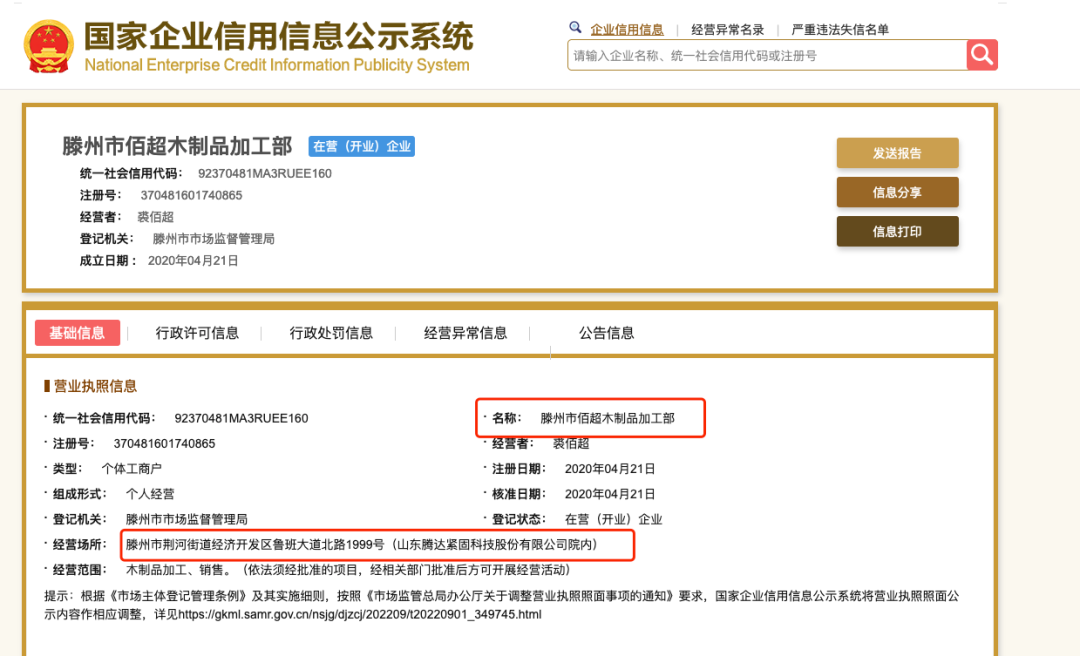Click the 核准日期 value 2020年04月21日
The width and height of the screenshot is (1080, 656).
pyautogui.click(x=610, y=494)
